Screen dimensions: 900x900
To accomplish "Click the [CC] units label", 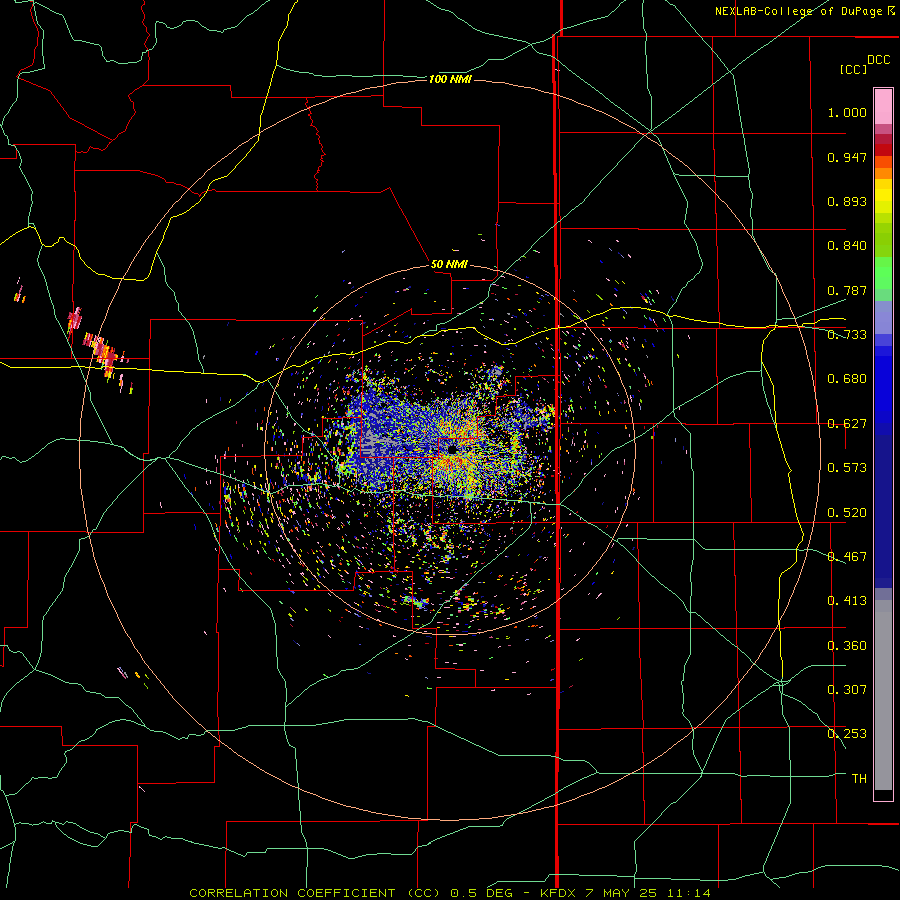I will (853, 69).
